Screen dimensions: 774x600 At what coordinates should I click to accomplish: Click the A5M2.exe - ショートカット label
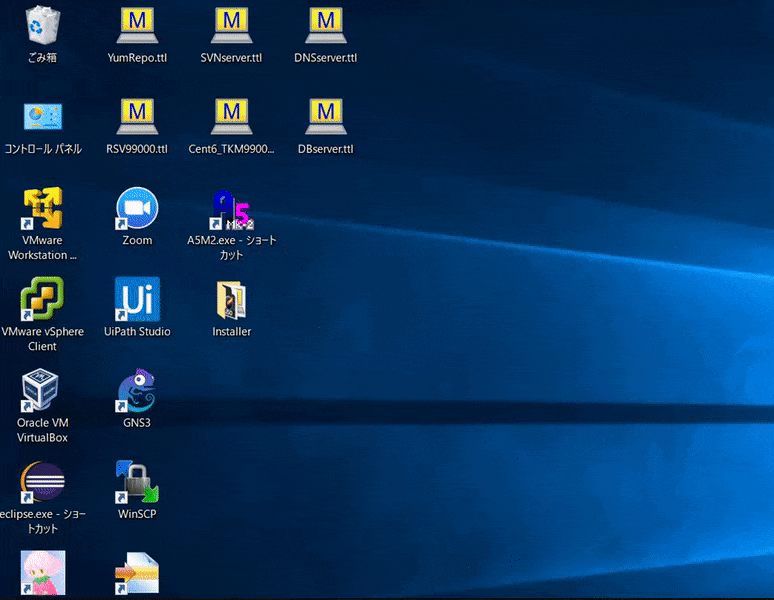coord(232,248)
